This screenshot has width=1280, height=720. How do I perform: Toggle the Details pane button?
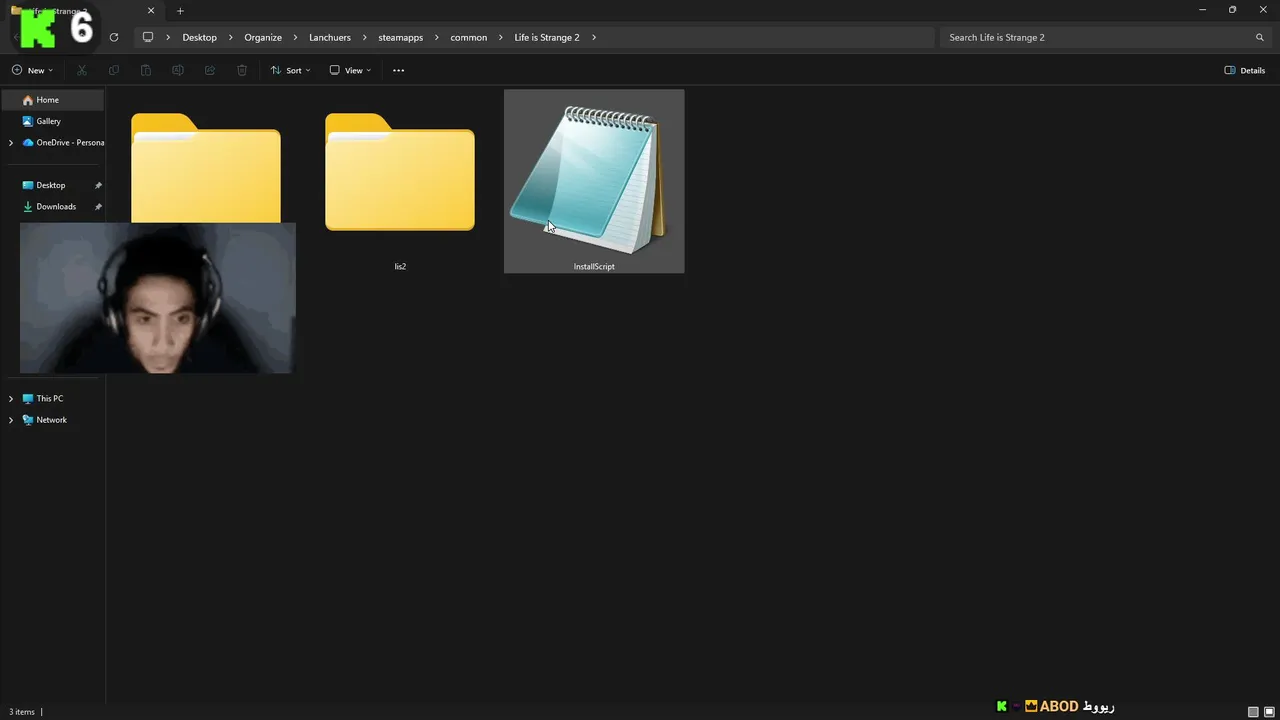pyautogui.click(x=1245, y=70)
